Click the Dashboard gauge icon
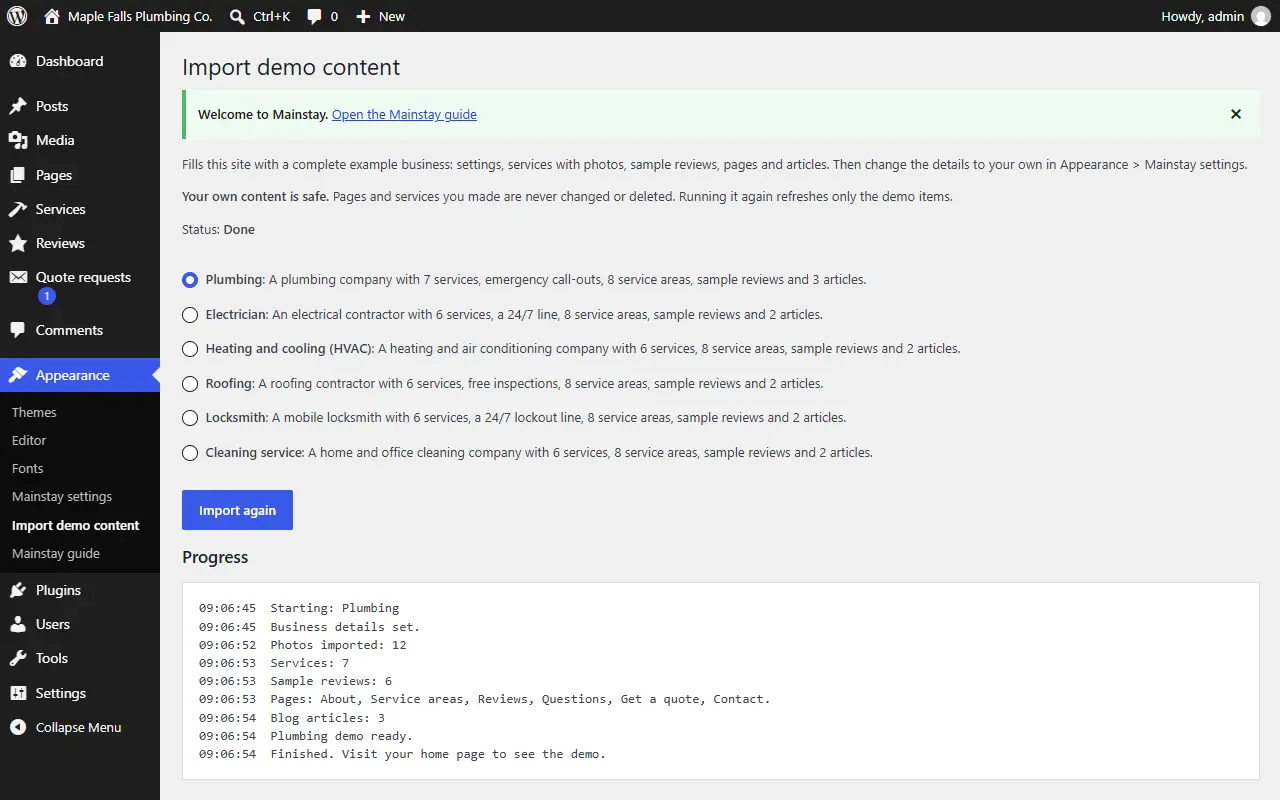 click(x=18, y=61)
